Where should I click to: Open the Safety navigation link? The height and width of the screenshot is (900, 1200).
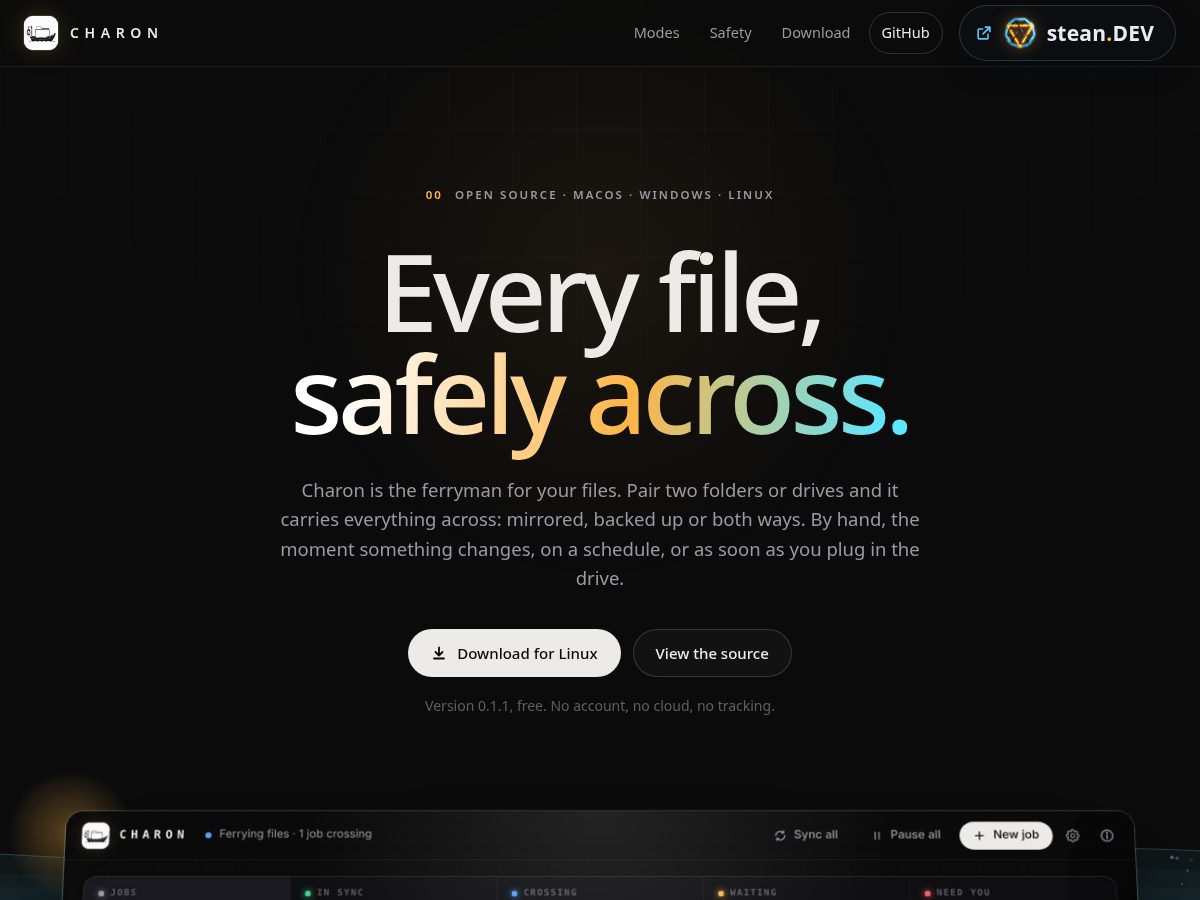click(730, 33)
